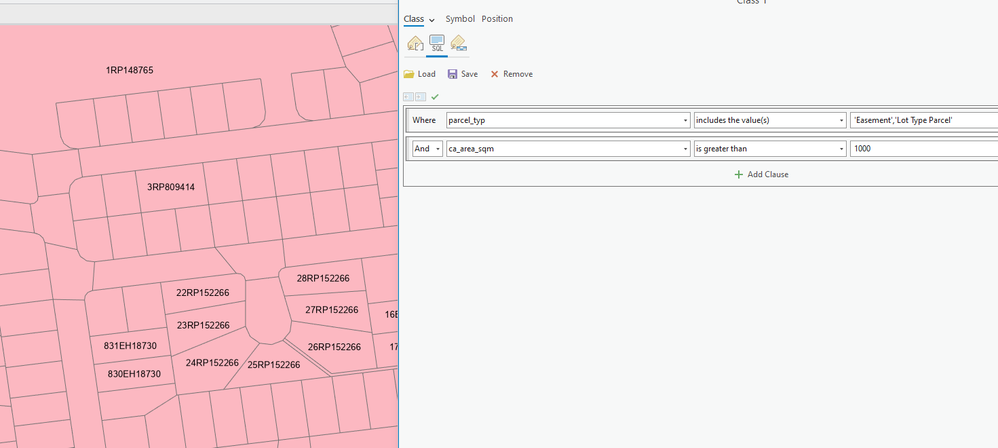Click the Load folder icon
The image size is (998, 448).
(409, 74)
